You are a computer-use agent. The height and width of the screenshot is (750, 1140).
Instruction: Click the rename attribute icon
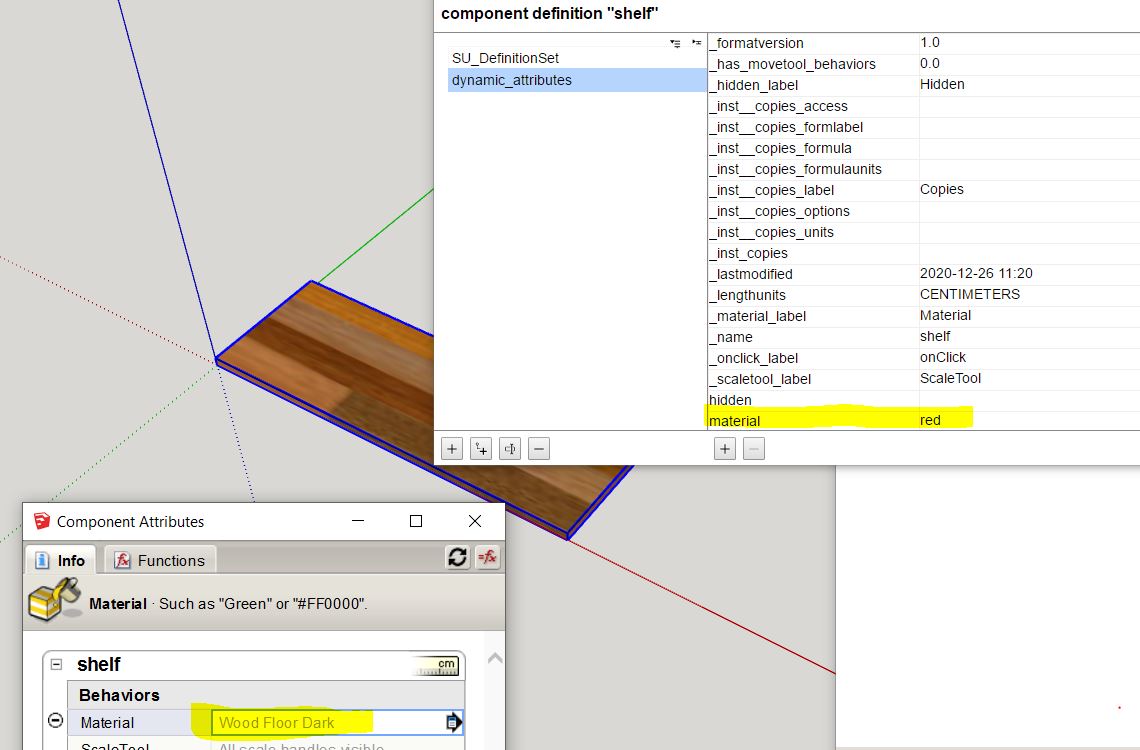509,448
